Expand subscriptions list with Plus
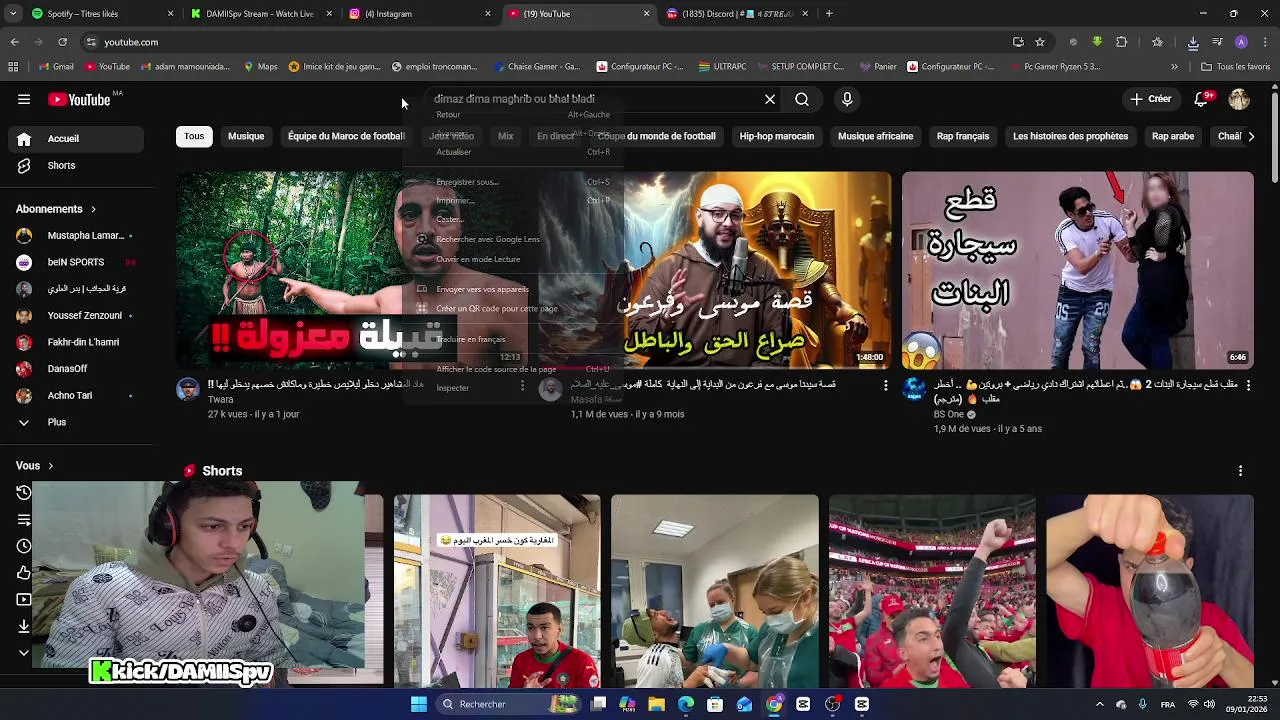Image resolution: width=1280 pixels, height=720 pixels. (x=74, y=422)
